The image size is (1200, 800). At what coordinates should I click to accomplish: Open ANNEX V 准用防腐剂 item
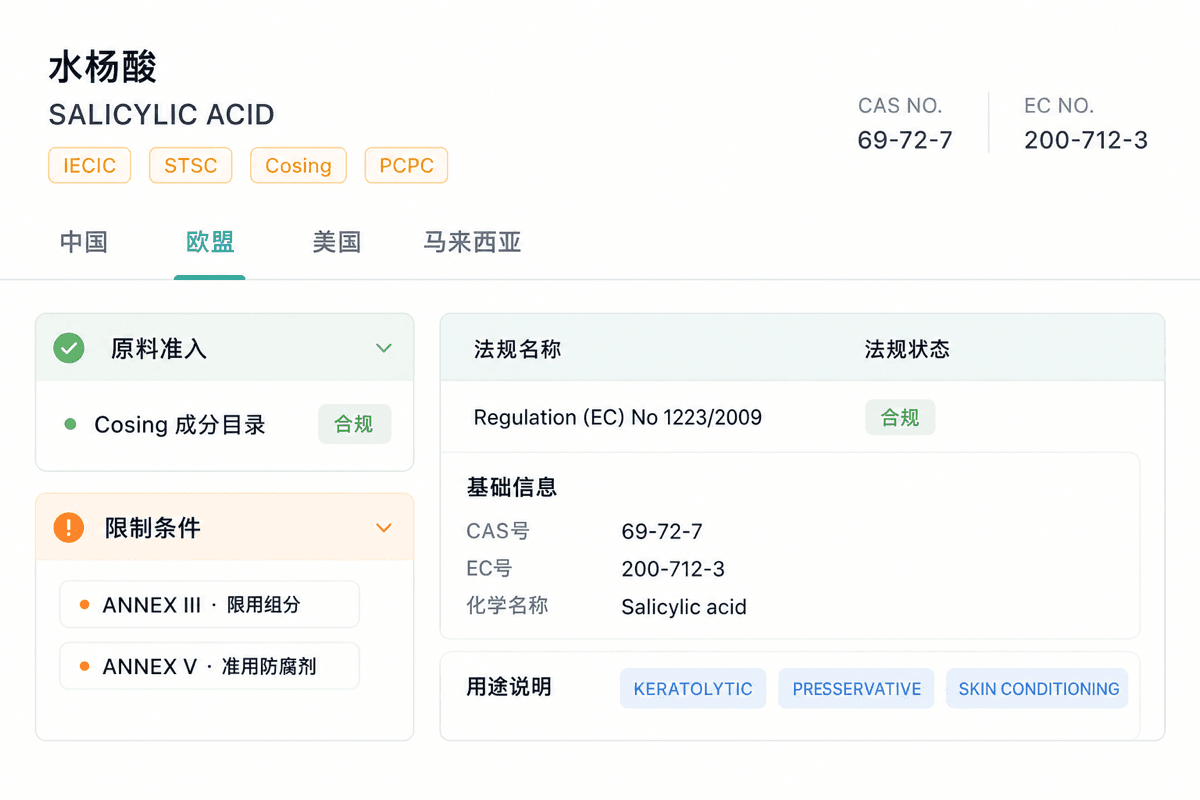pyautogui.click(x=209, y=666)
